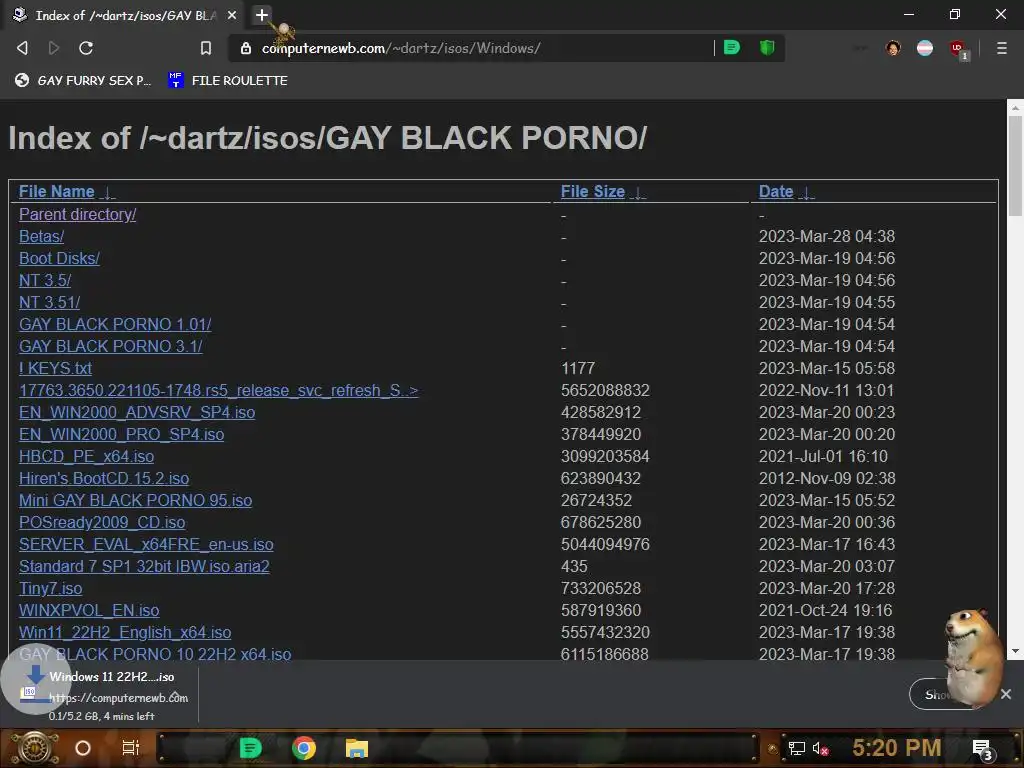
Task: Open the Parent directory/ link
Action: click(78, 214)
